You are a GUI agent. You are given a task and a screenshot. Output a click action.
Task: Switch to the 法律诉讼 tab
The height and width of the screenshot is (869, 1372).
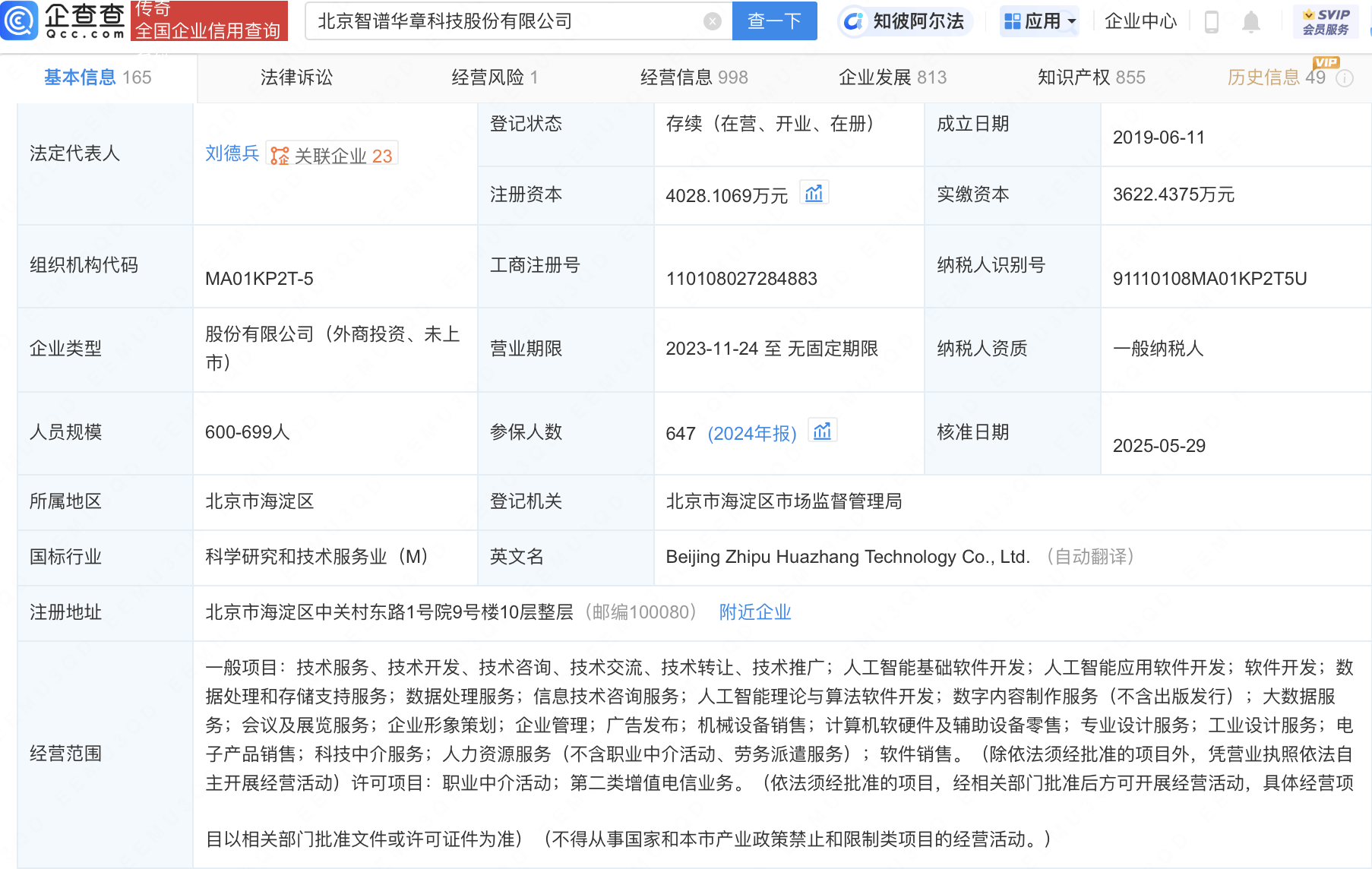click(x=296, y=77)
